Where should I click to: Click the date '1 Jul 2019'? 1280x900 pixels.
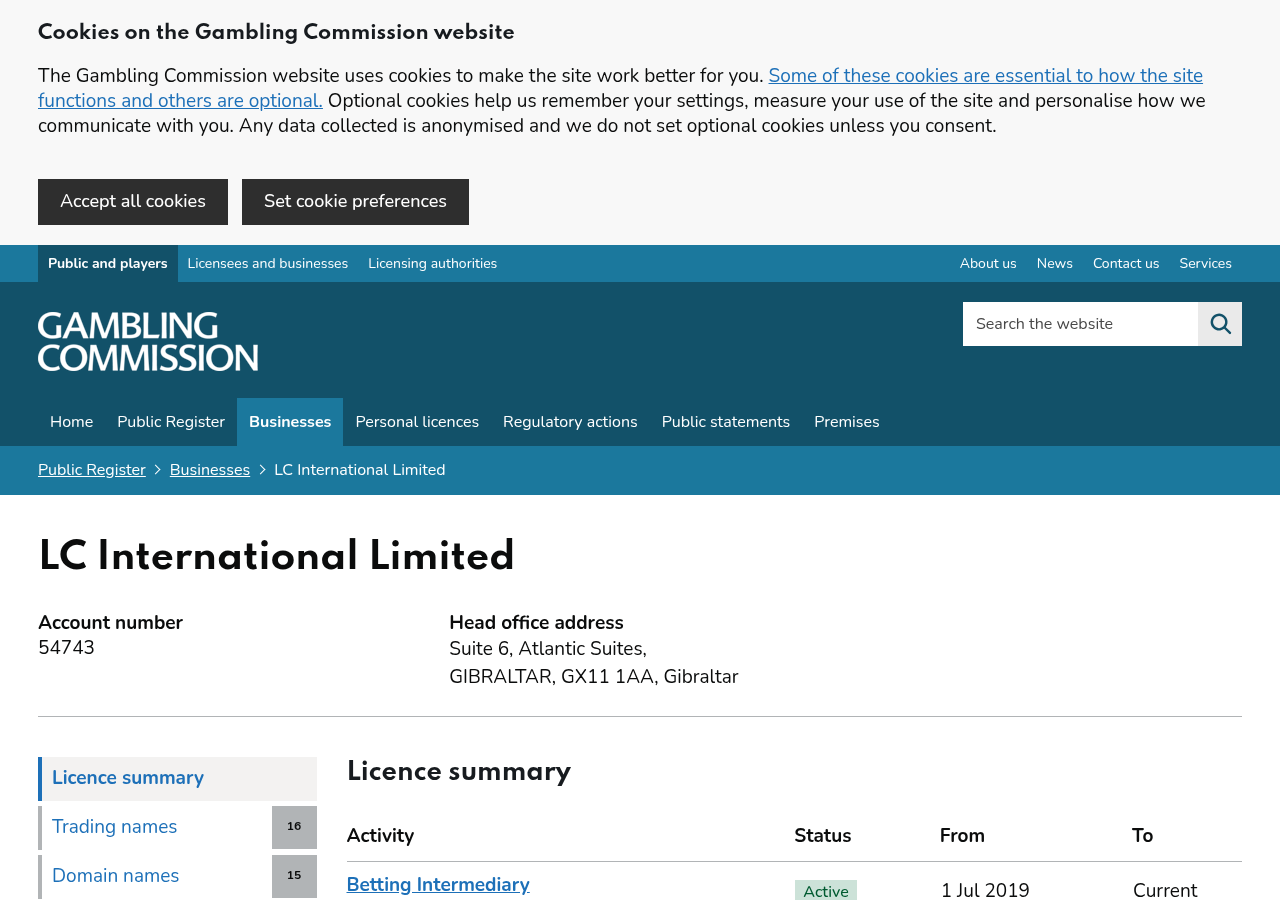click(x=985, y=890)
